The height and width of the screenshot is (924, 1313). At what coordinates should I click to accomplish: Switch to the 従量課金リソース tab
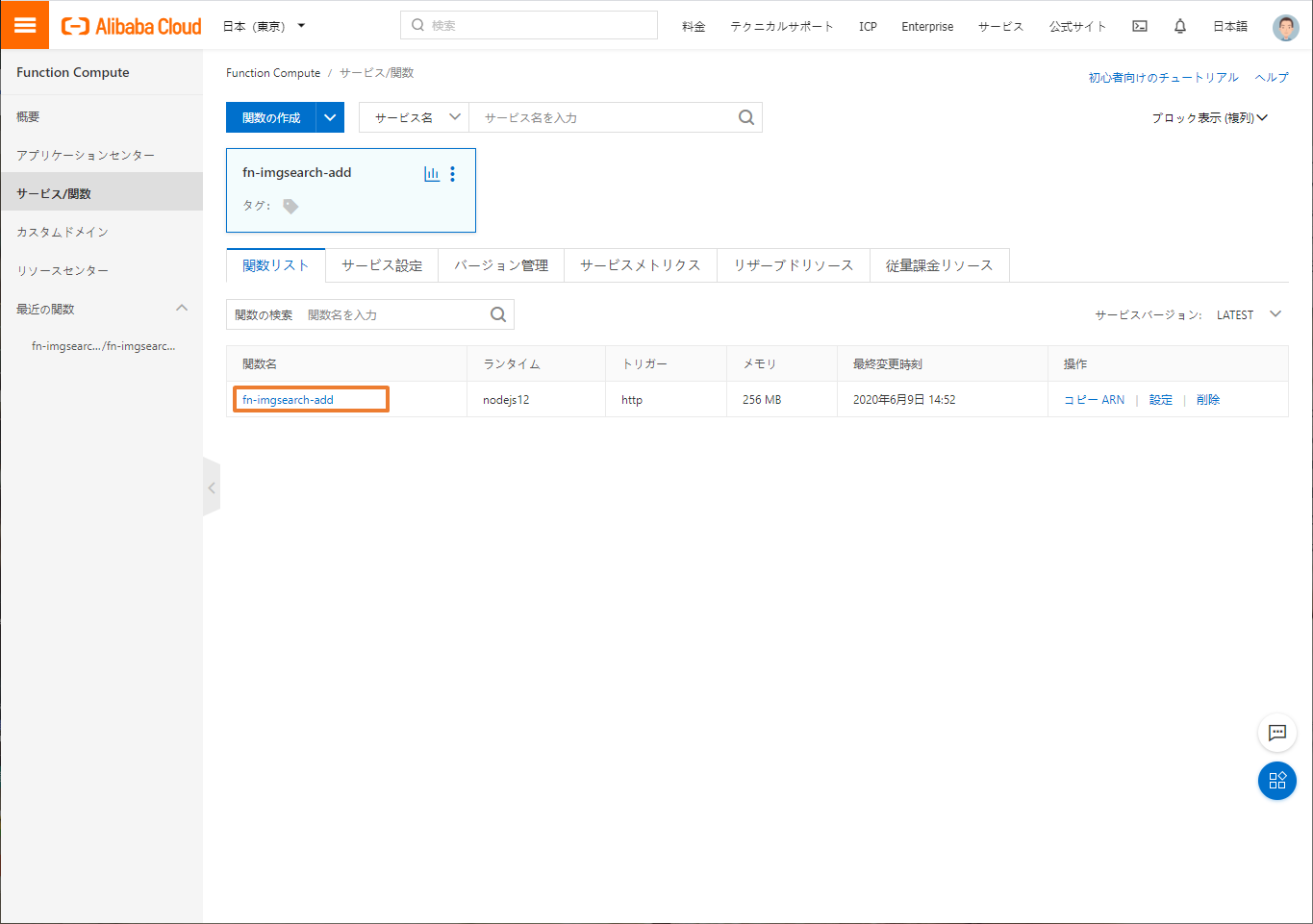[940, 265]
